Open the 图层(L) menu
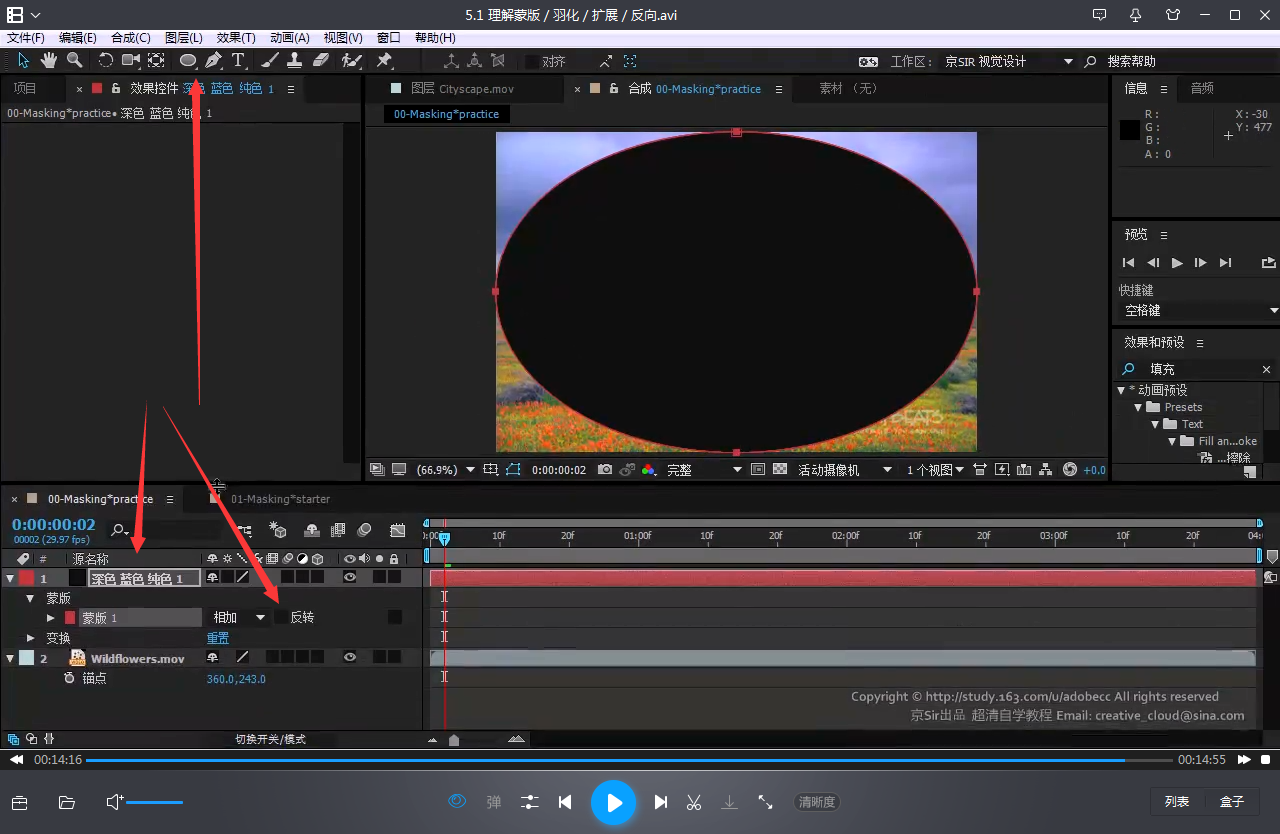1280x834 pixels. (183, 37)
